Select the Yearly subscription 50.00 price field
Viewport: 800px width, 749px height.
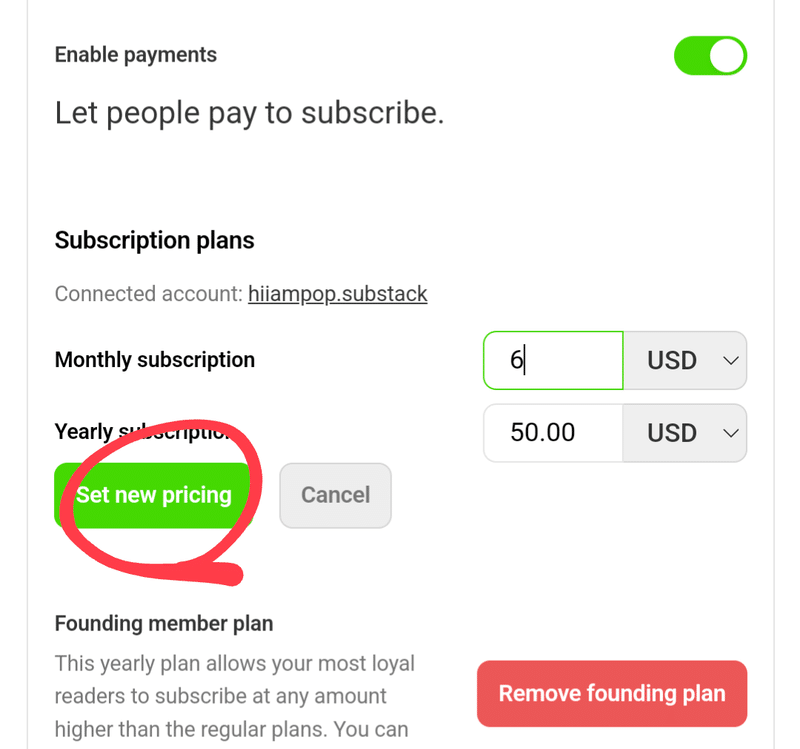553,433
